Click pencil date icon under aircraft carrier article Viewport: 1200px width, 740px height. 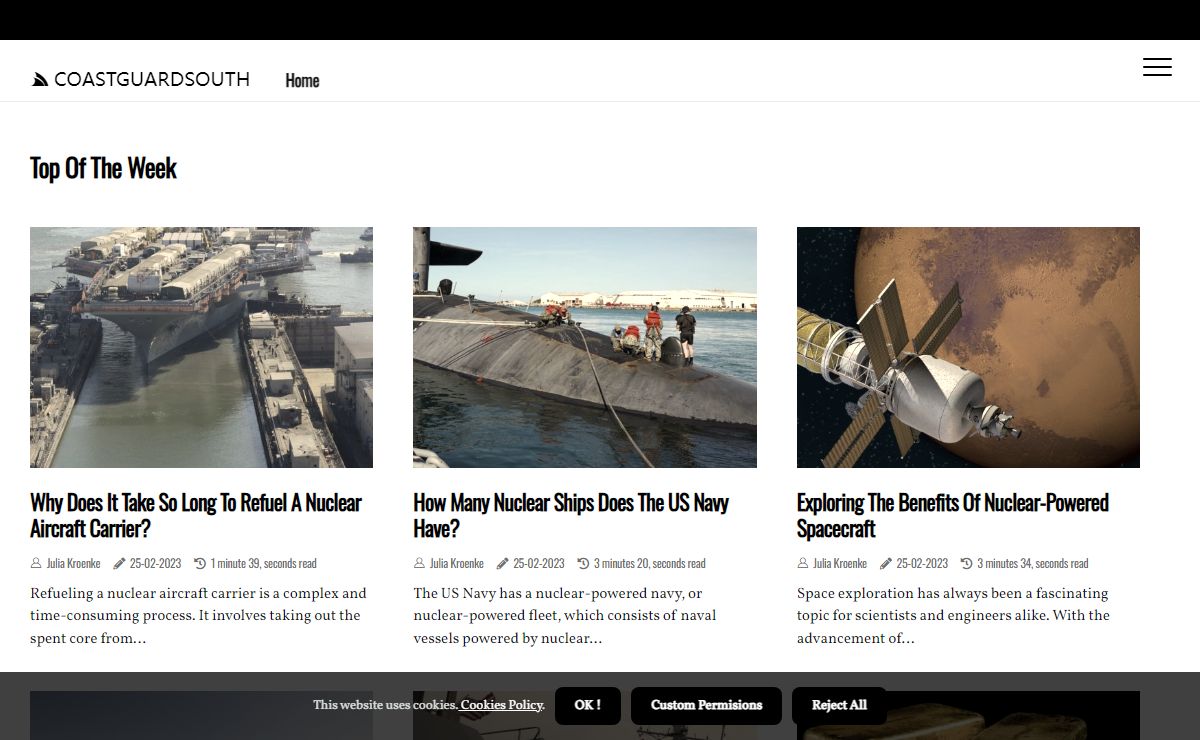pyautogui.click(x=120, y=563)
